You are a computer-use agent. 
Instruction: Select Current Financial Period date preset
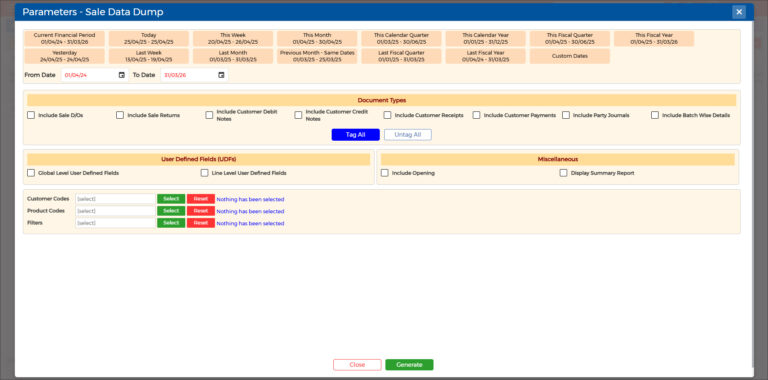[64, 39]
